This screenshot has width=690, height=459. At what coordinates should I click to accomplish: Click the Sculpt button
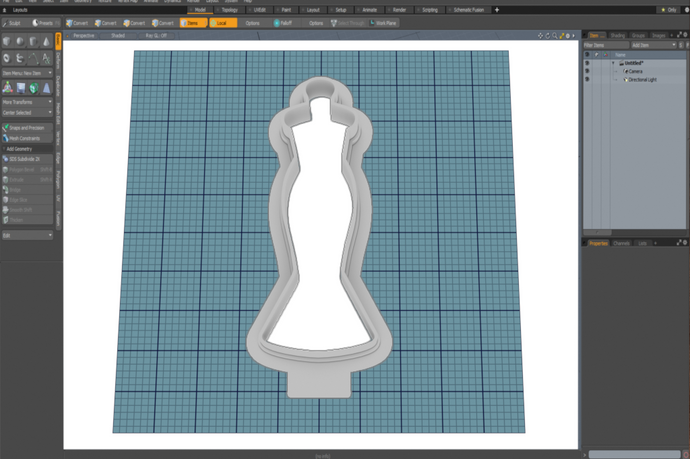point(14,23)
